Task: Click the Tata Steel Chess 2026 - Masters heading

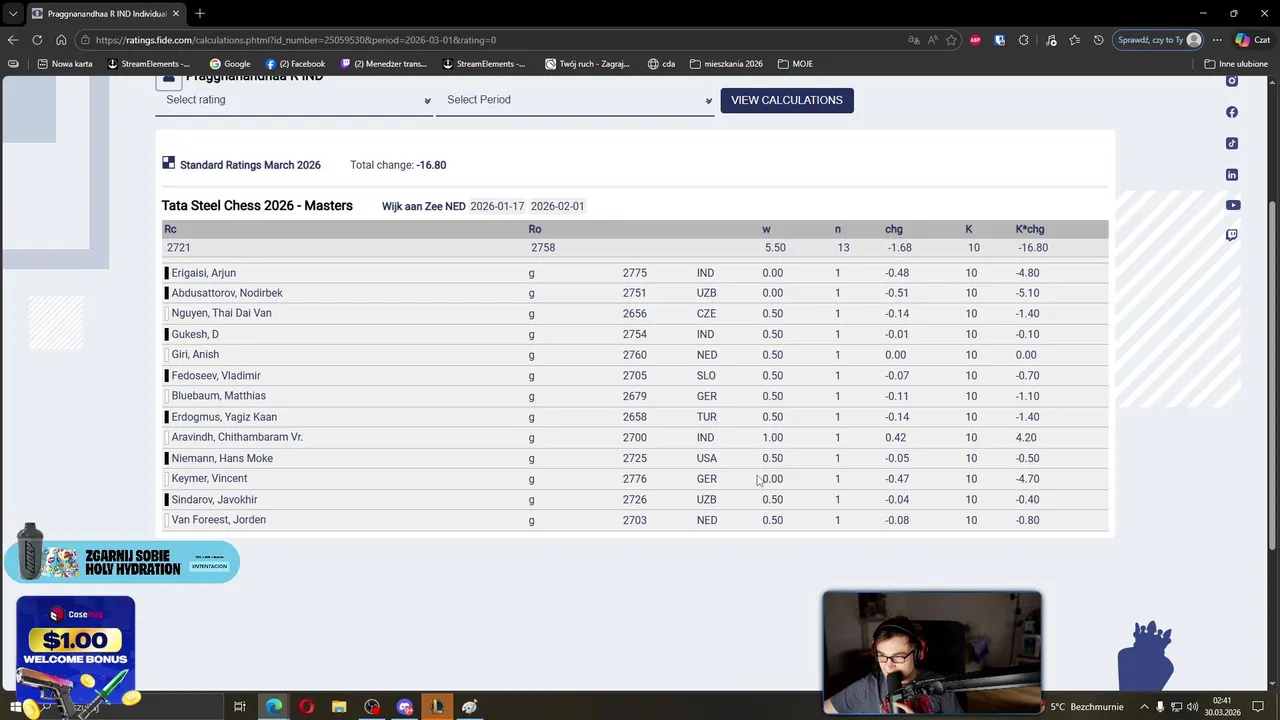Action: (x=257, y=206)
